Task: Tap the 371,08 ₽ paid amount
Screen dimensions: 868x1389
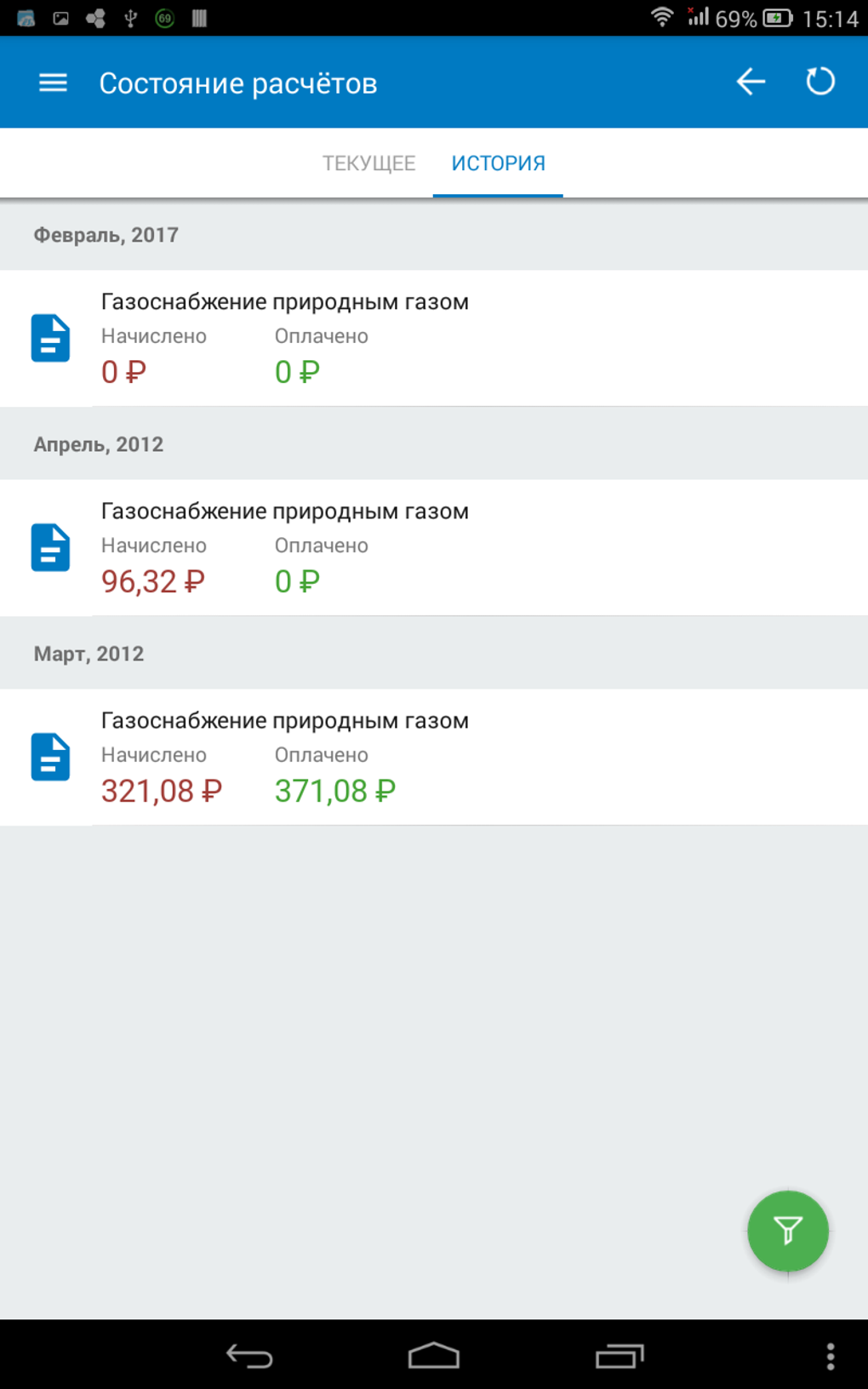Action: [334, 792]
